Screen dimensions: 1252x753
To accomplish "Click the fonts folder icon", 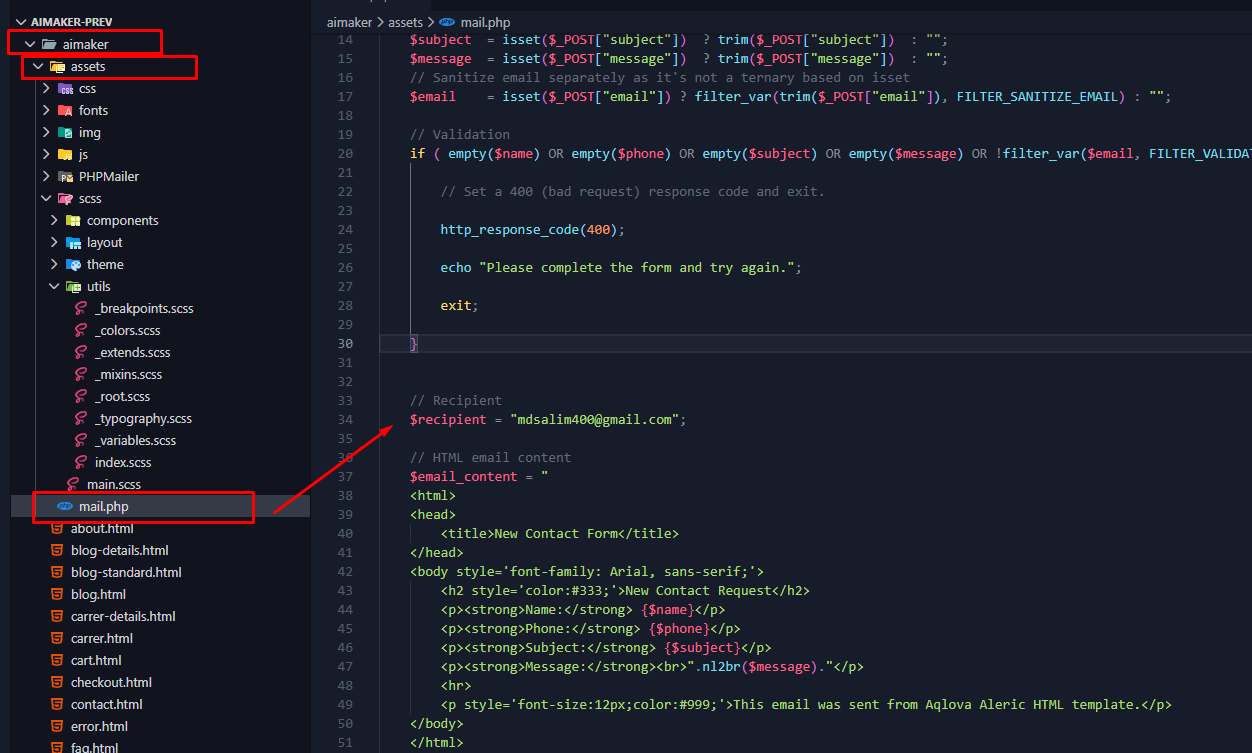I will (x=65, y=111).
